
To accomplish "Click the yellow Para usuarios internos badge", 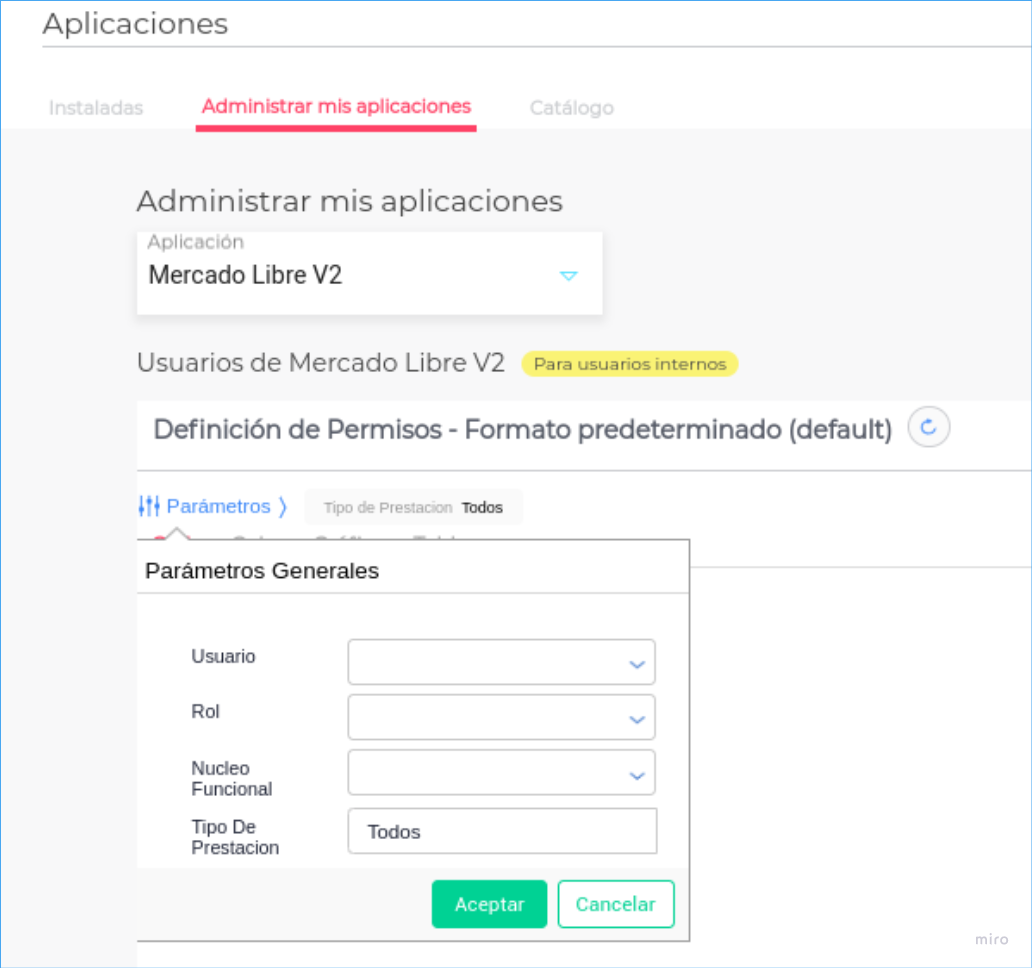I will click(x=629, y=364).
